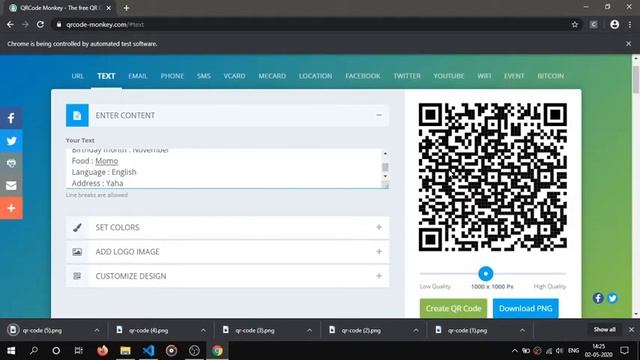Switch to the BITCOIN tab

551,76
